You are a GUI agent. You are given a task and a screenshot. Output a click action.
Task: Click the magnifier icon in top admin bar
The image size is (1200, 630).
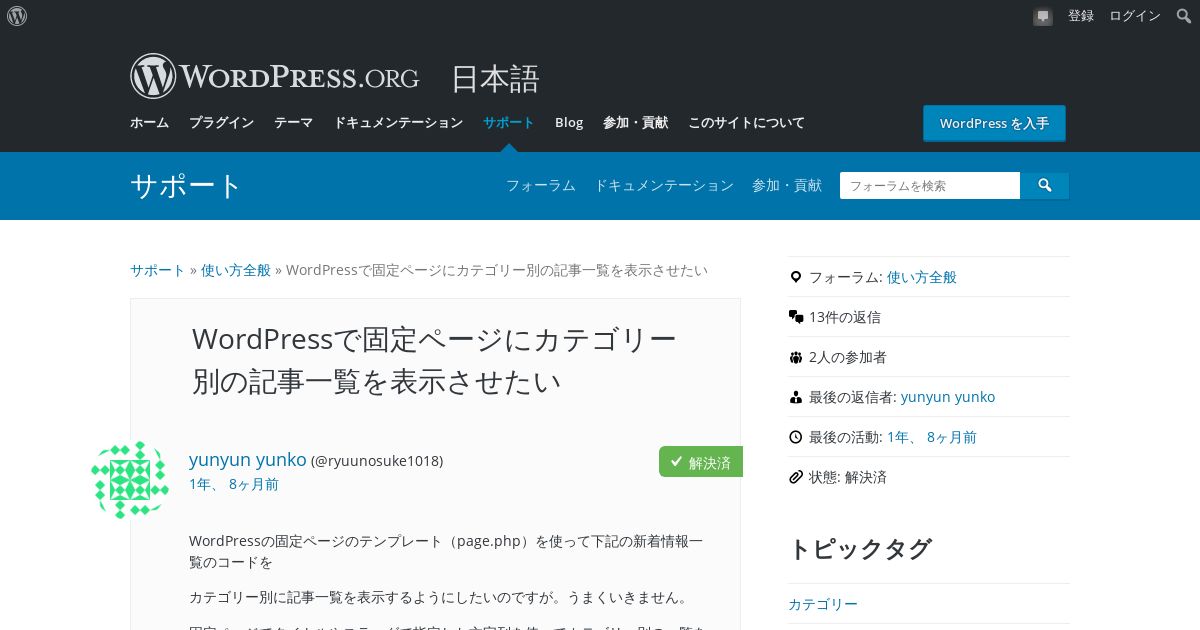pyautogui.click(x=1183, y=16)
